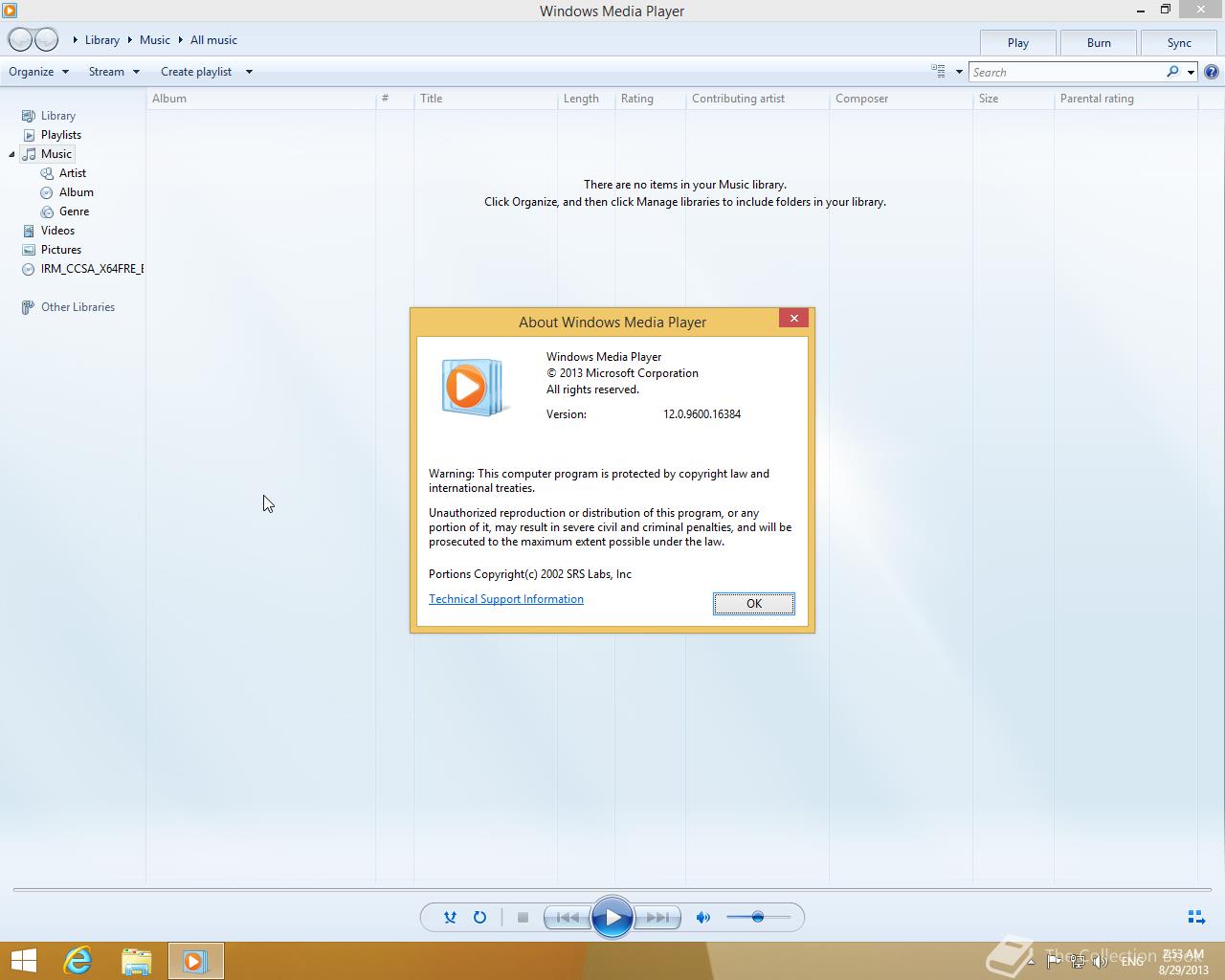Switch to Now Playing view icon

pos(1196,917)
